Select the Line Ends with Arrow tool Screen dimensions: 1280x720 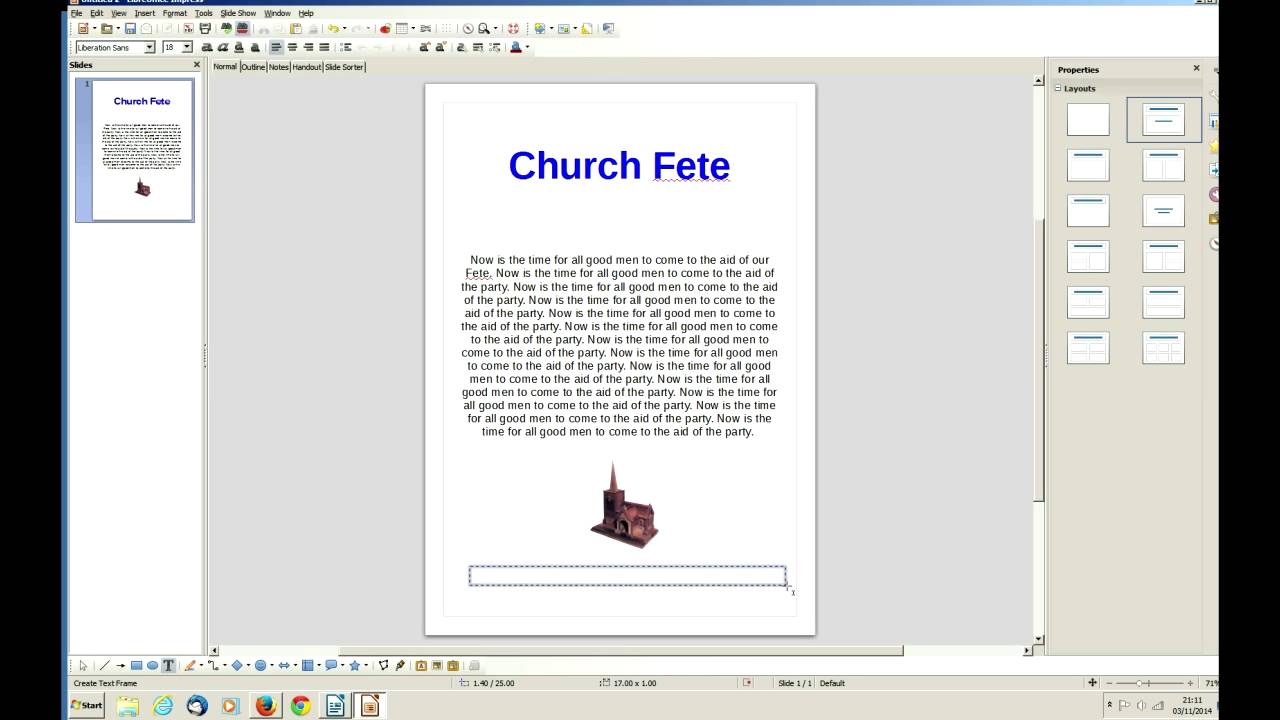[120, 665]
